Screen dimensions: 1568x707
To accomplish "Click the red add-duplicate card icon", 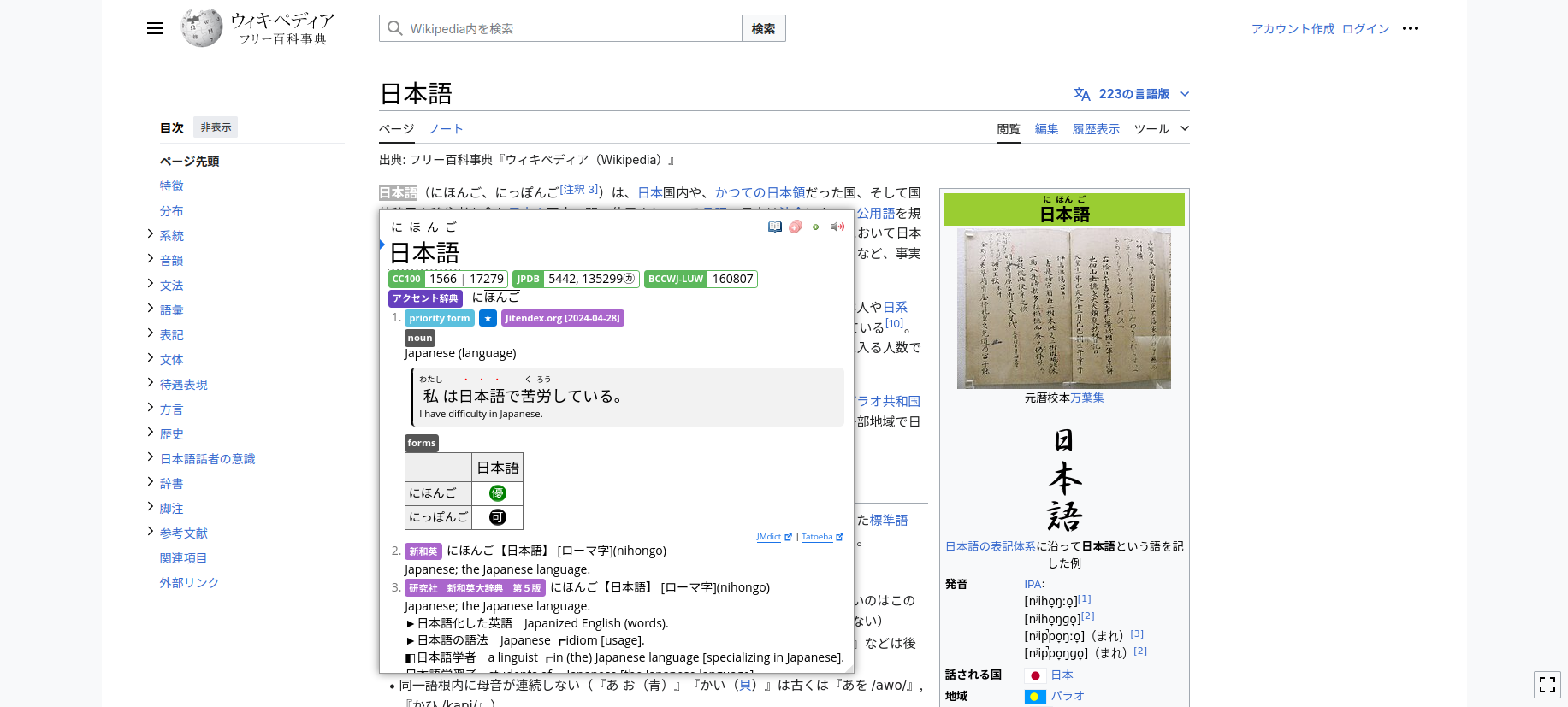I will pos(796,227).
